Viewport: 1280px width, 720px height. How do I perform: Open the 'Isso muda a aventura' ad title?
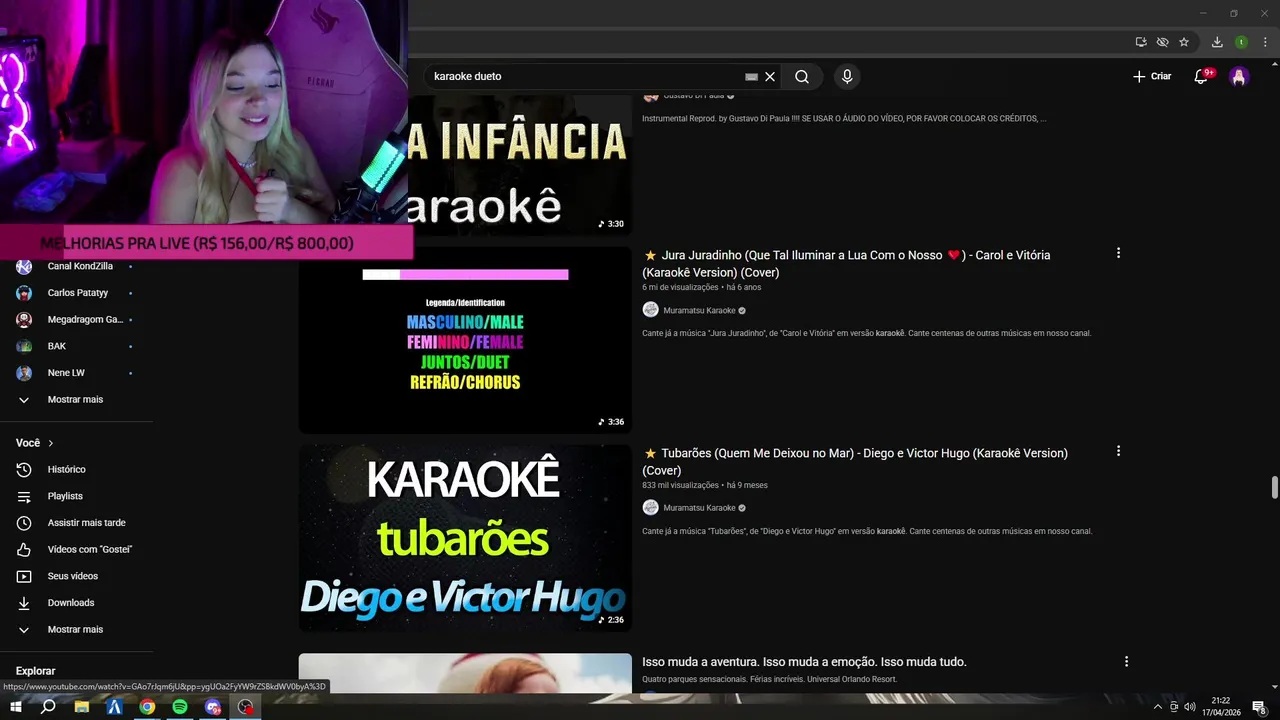pyautogui.click(x=804, y=662)
